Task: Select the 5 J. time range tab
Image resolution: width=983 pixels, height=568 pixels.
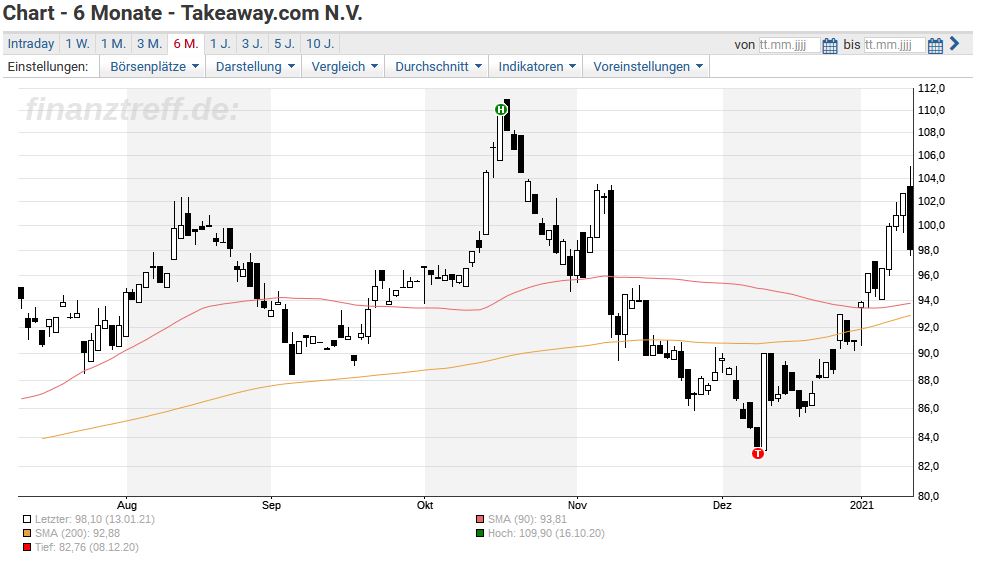Action: coord(285,44)
